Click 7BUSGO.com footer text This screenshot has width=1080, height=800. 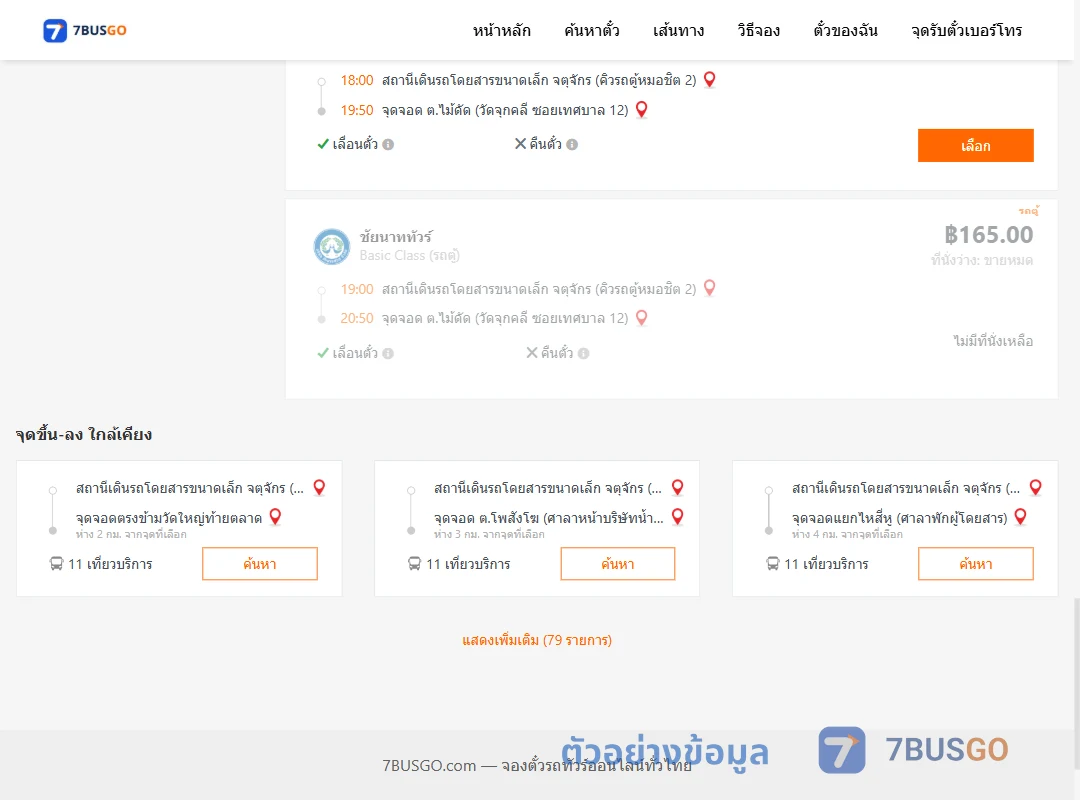coord(537,766)
